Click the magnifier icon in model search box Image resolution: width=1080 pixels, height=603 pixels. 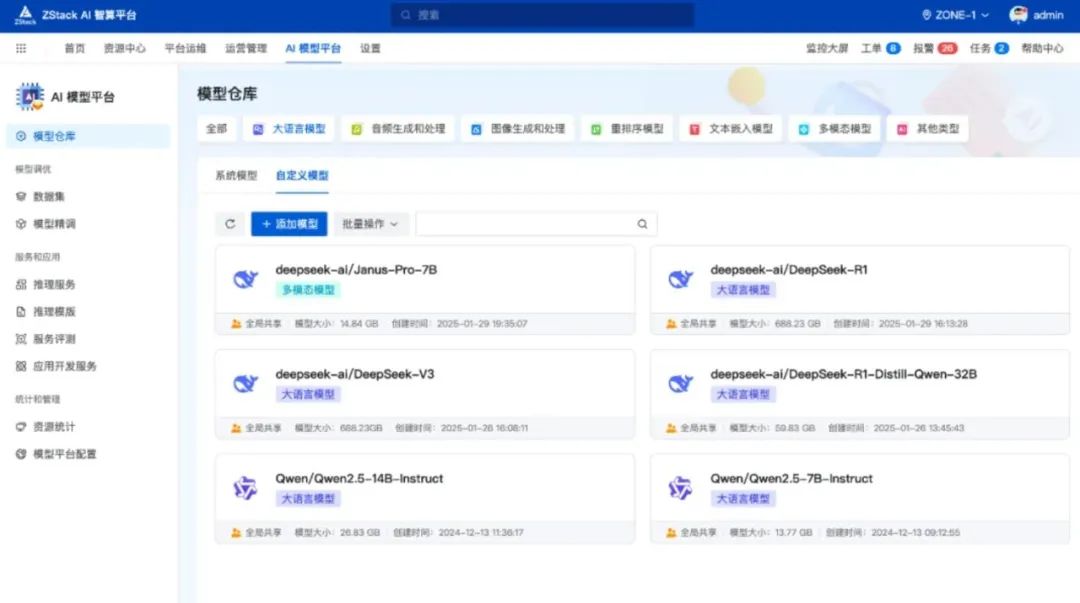pyautogui.click(x=642, y=224)
